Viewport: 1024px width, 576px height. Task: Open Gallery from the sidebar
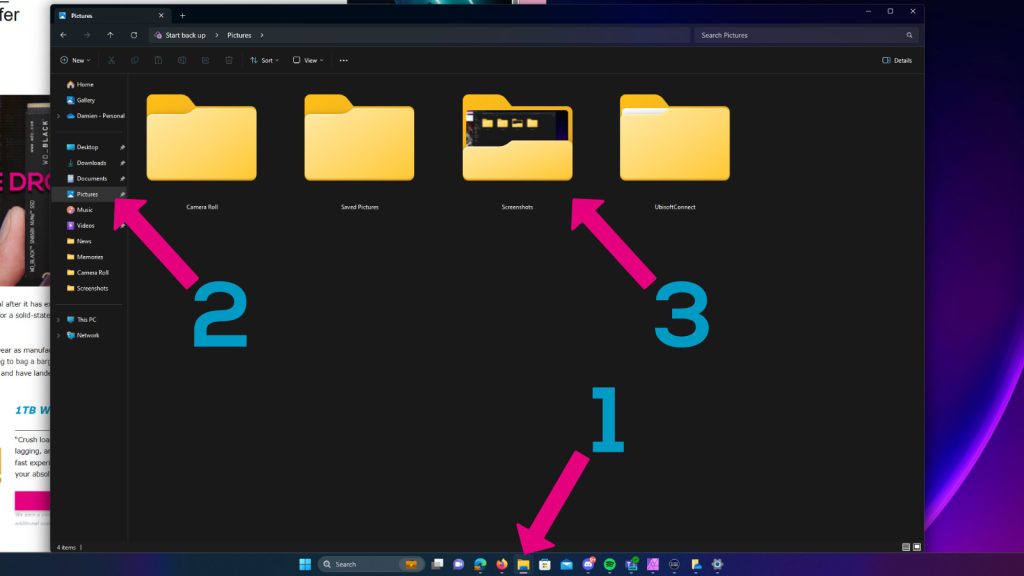tap(84, 99)
